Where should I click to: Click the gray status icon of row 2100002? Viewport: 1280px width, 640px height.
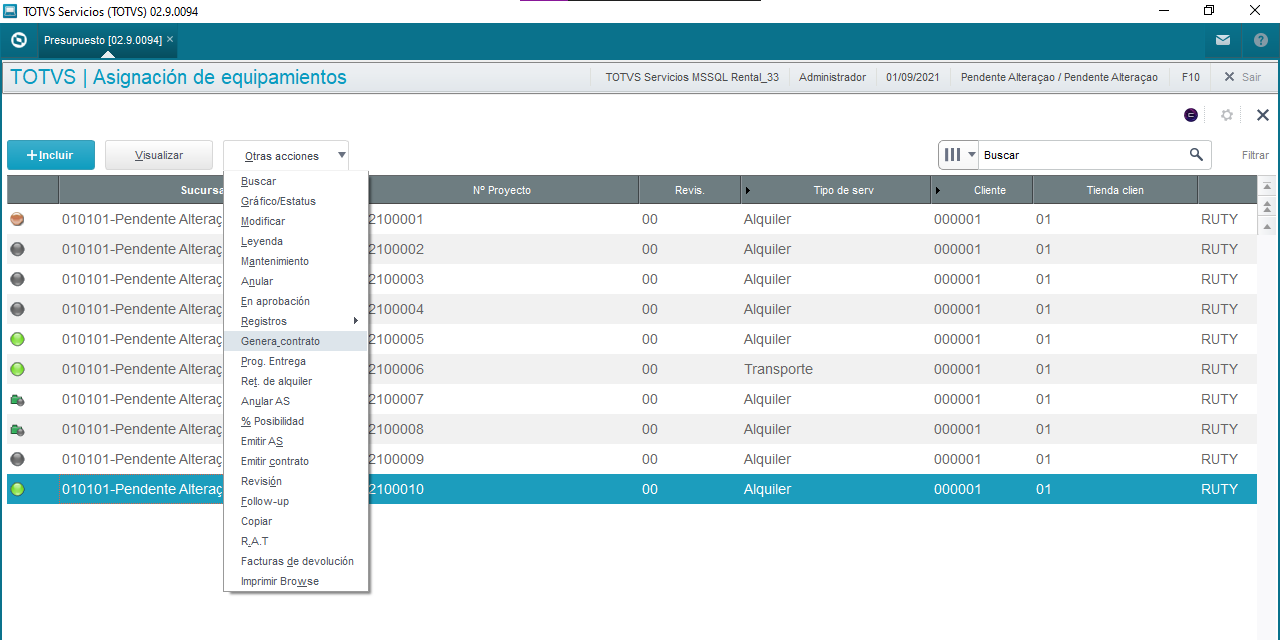point(17,249)
